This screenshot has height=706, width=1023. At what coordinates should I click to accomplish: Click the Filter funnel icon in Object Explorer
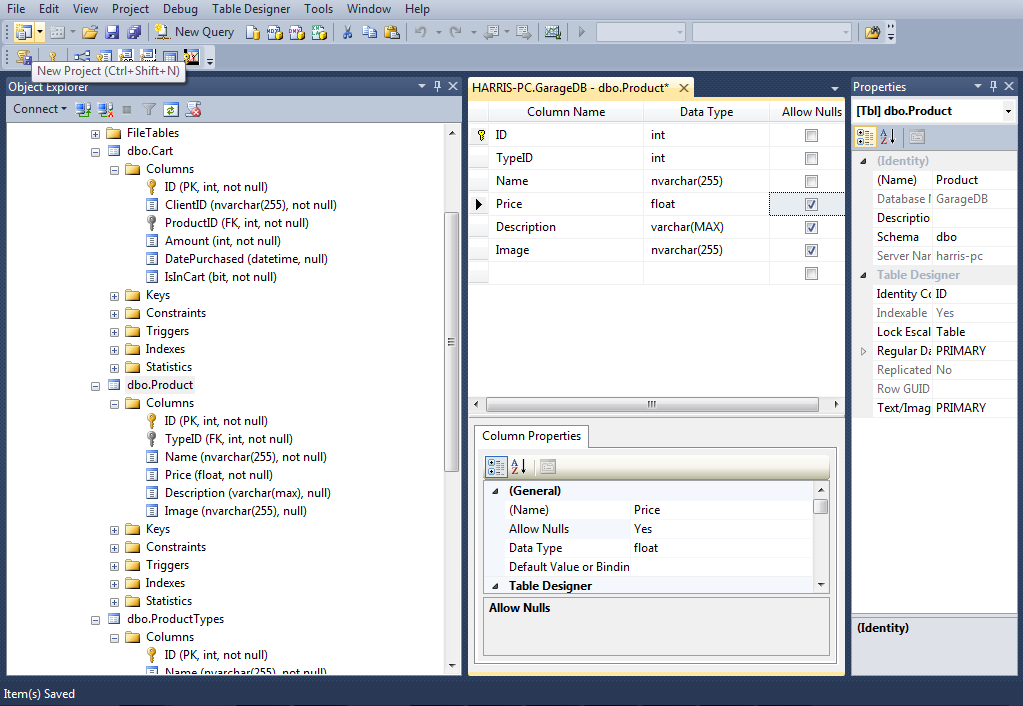click(x=149, y=110)
